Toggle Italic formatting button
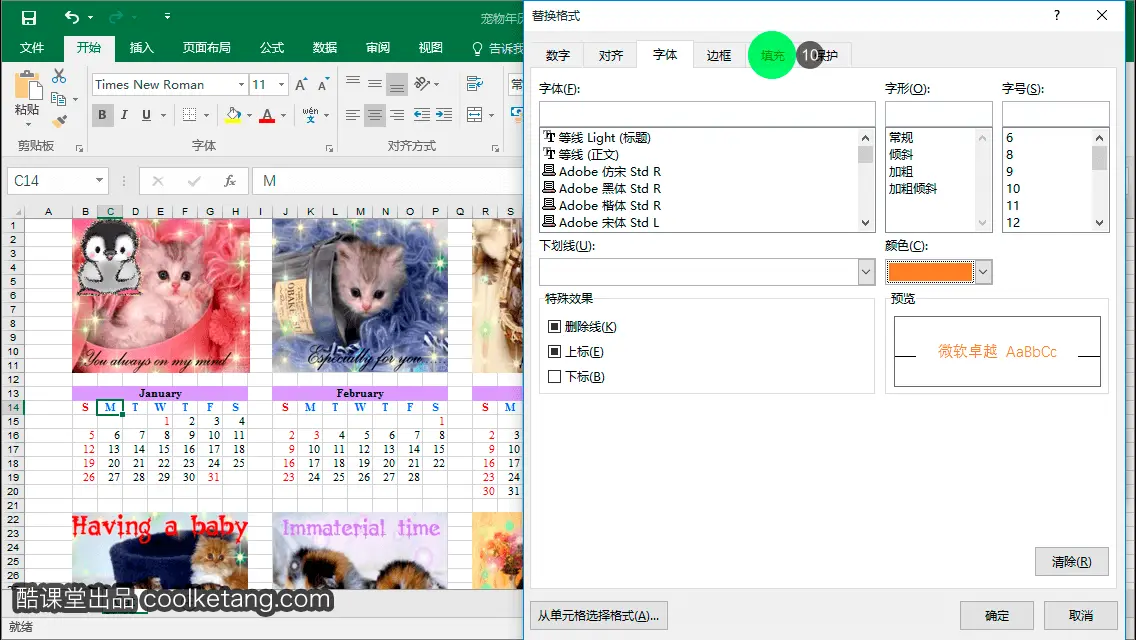 pos(124,115)
